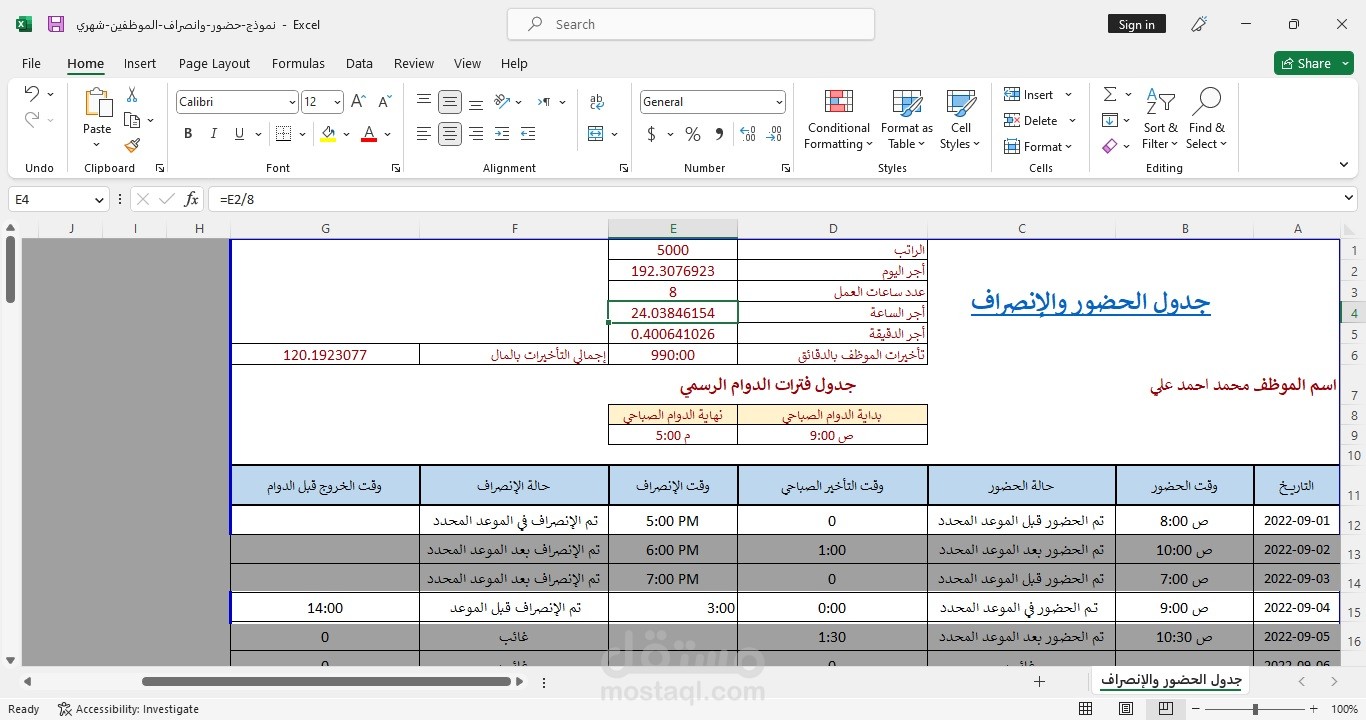This screenshot has height=720, width=1366.
Task: Click the green Share button
Action: point(1313,63)
